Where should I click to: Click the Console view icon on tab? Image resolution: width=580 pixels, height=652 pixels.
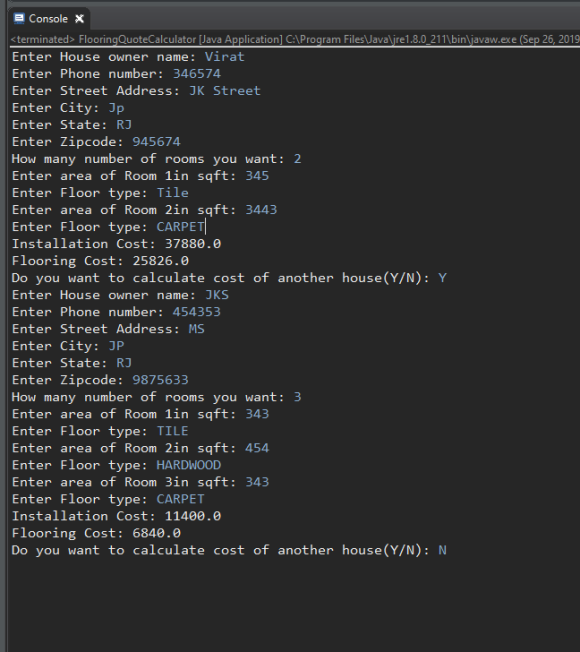click(19, 18)
